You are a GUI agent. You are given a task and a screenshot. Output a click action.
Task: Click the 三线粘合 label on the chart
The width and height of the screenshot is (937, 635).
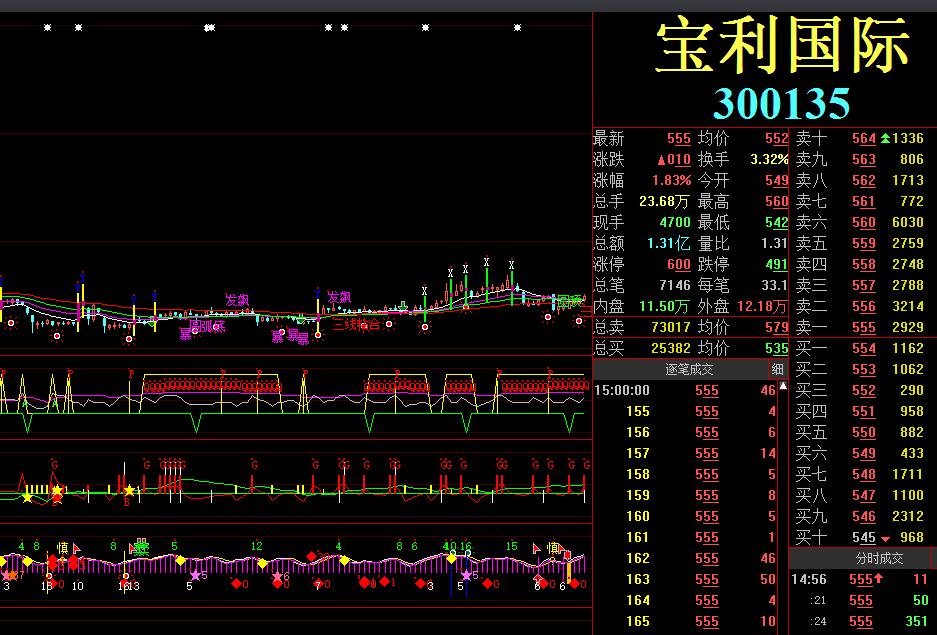tap(356, 324)
